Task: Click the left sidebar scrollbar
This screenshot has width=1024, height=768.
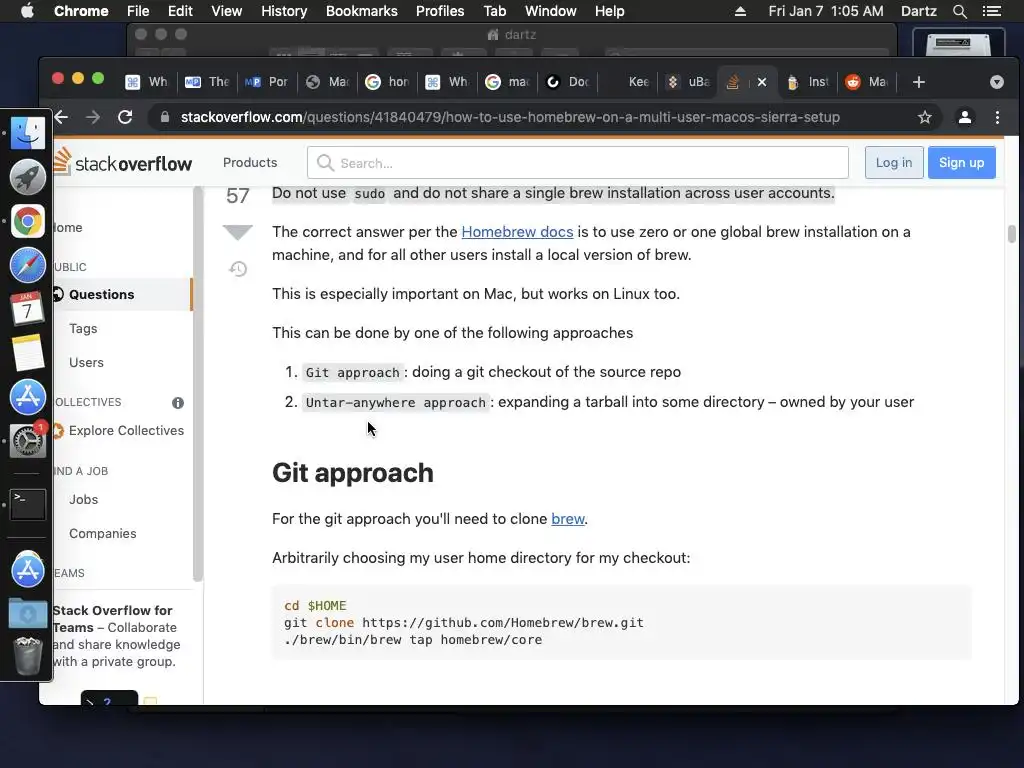Action: [x=198, y=384]
